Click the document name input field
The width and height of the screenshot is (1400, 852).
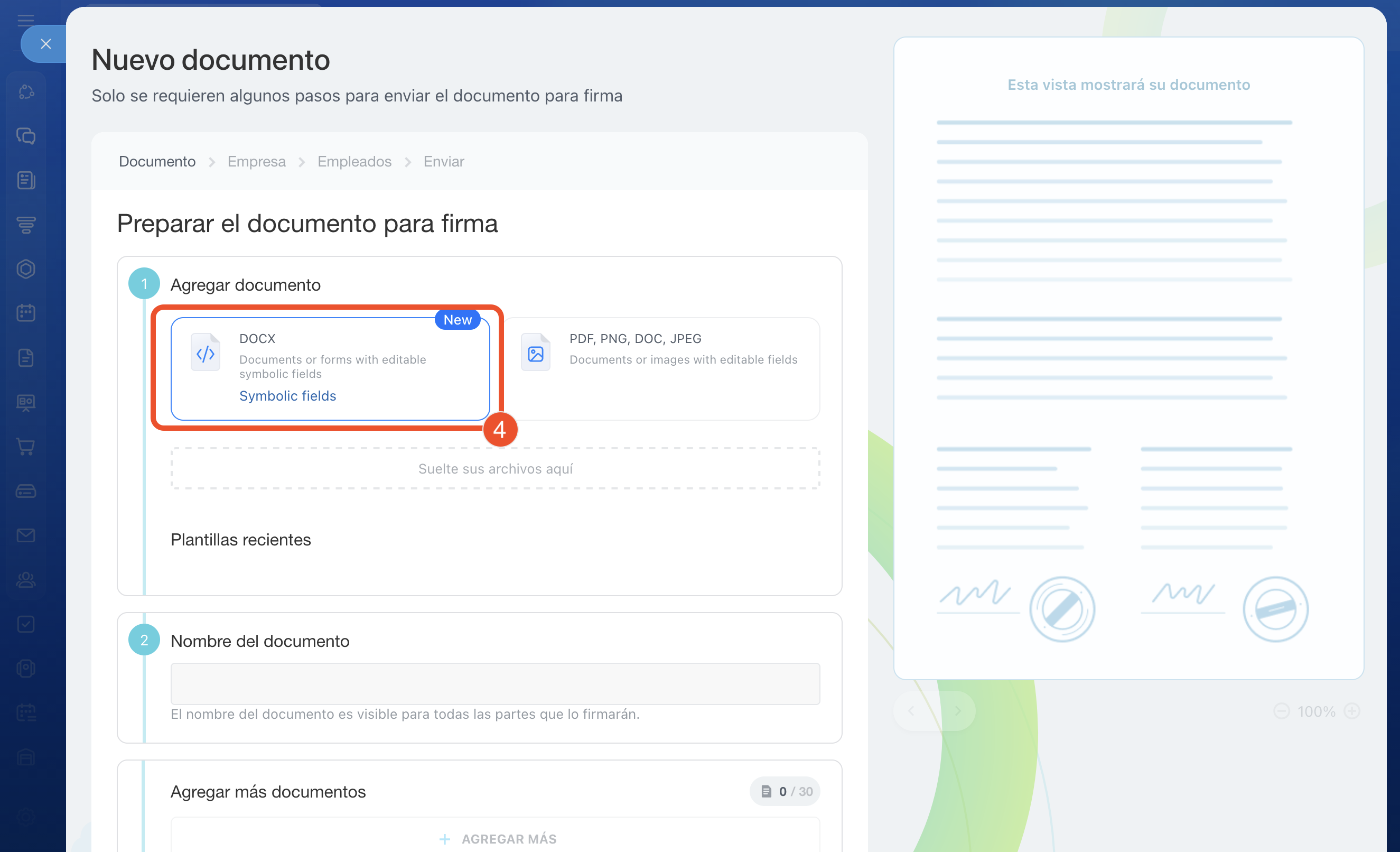pos(494,683)
